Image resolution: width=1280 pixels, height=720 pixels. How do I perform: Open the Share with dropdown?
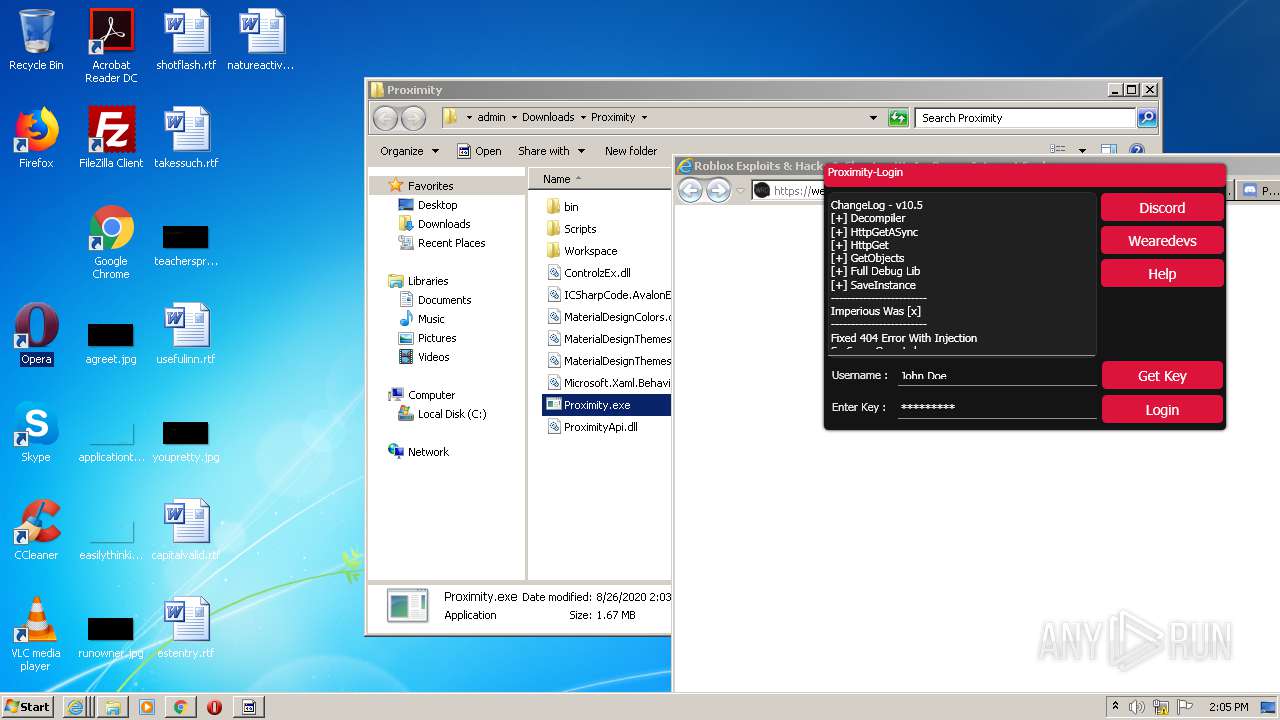551,151
